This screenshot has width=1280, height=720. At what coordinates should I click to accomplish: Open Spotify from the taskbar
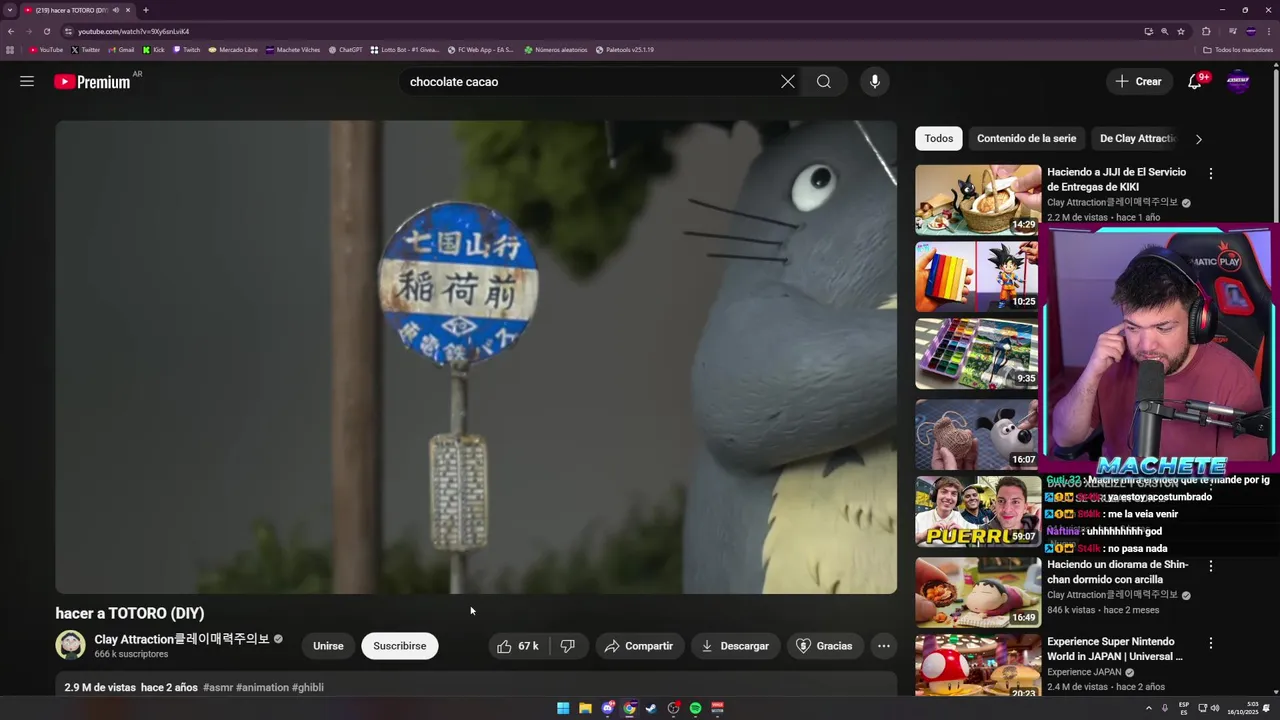[x=695, y=708]
